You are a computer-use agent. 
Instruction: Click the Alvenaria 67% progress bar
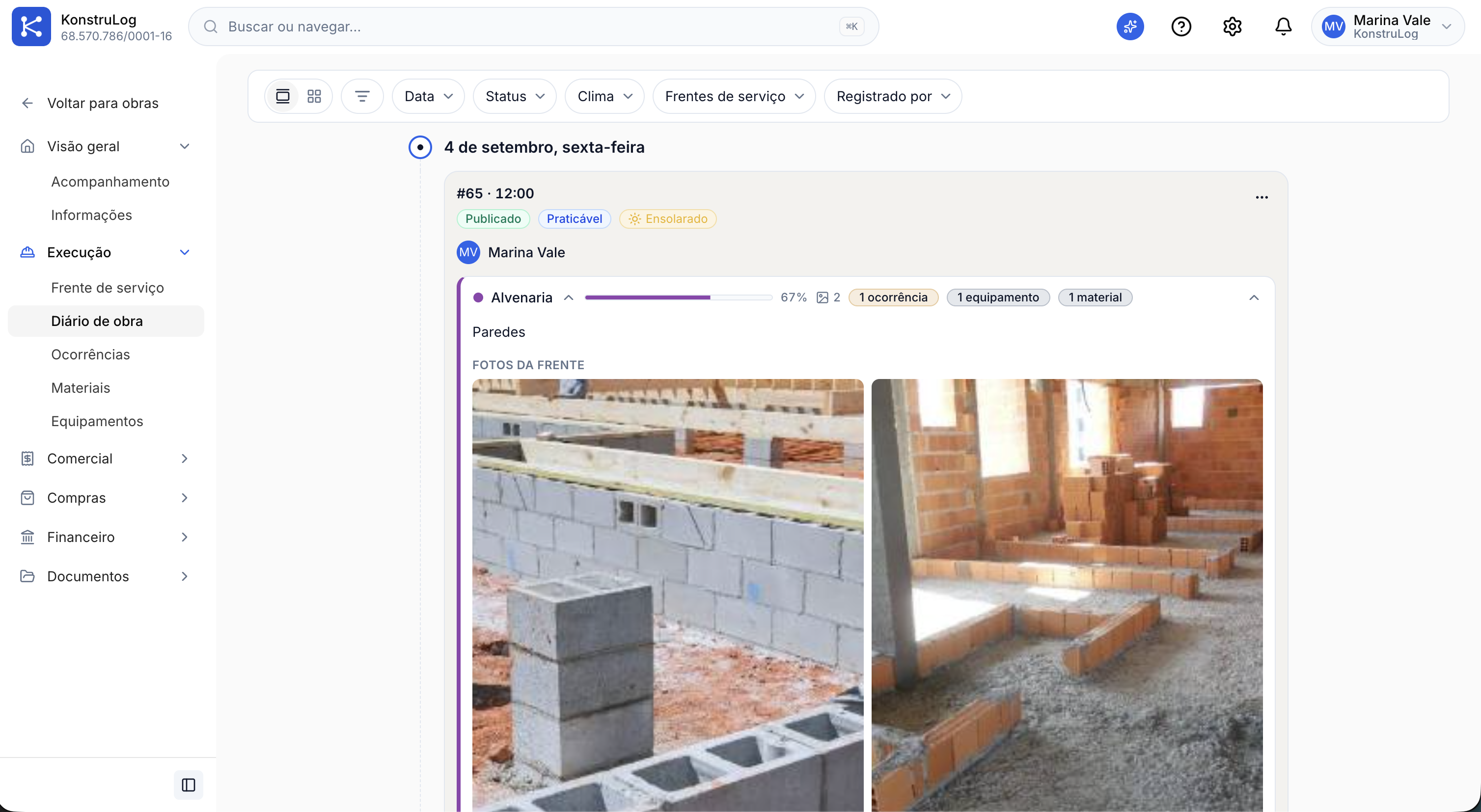(679, 297)
